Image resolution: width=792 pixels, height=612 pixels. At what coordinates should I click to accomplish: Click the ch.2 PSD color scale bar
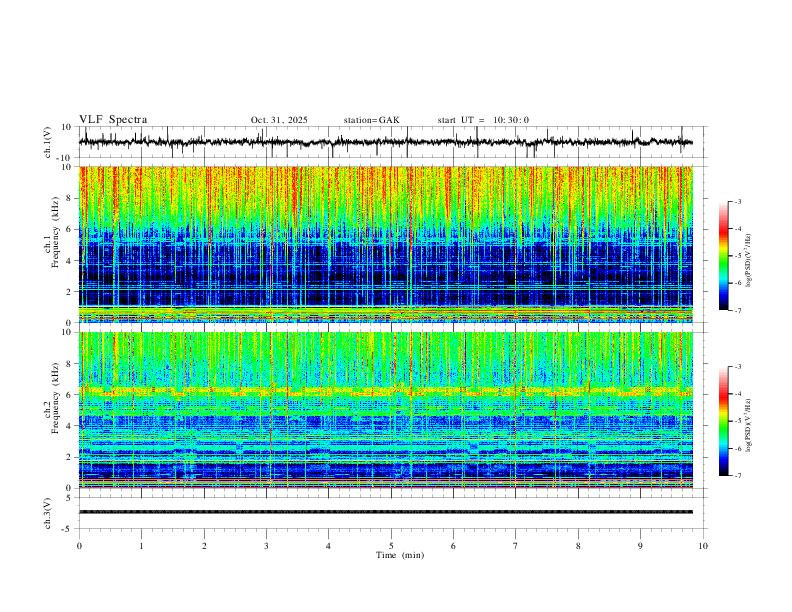[724, 421]
